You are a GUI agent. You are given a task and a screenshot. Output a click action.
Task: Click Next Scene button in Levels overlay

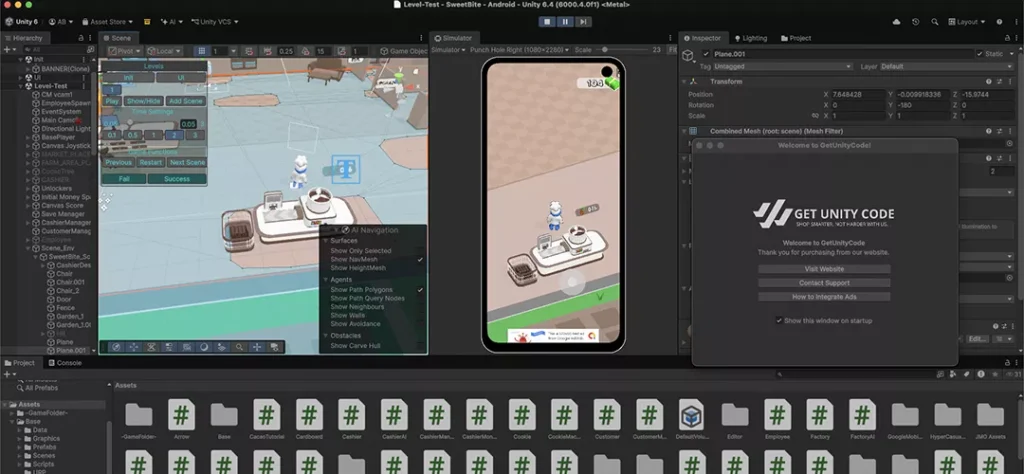(x=187, y=163)
